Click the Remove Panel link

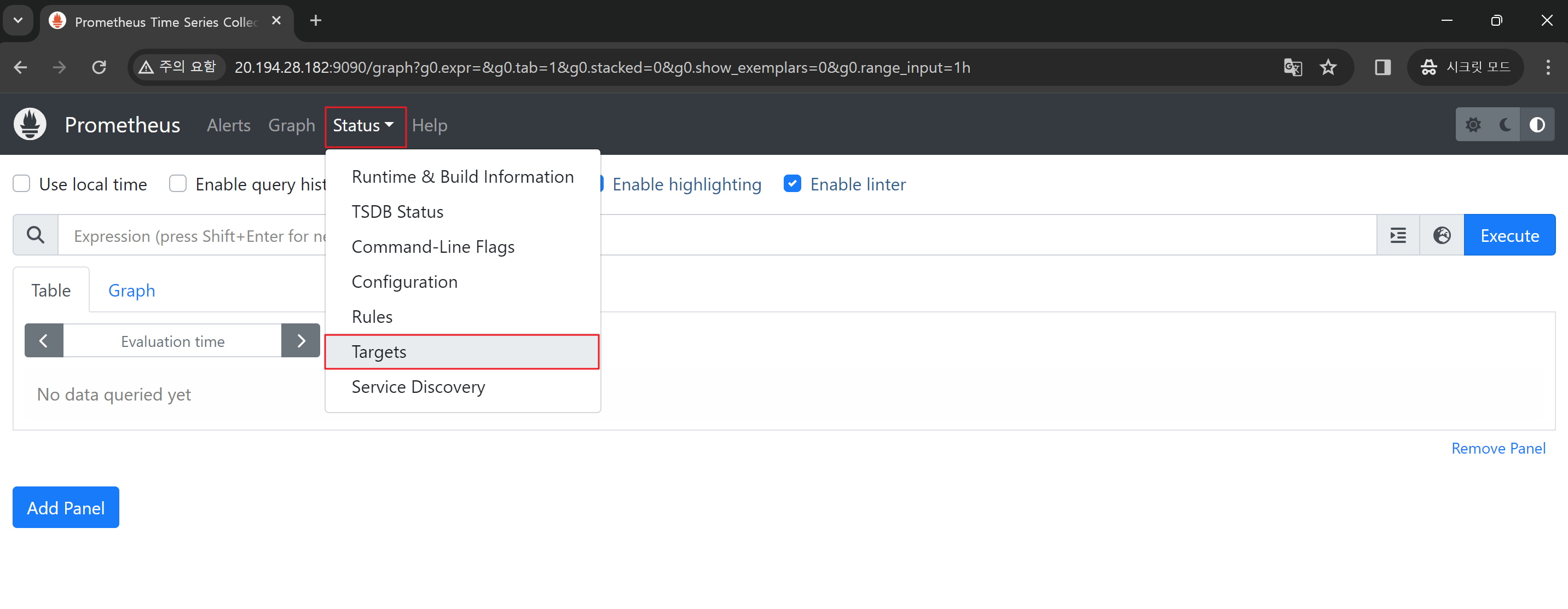point(1498,448)
